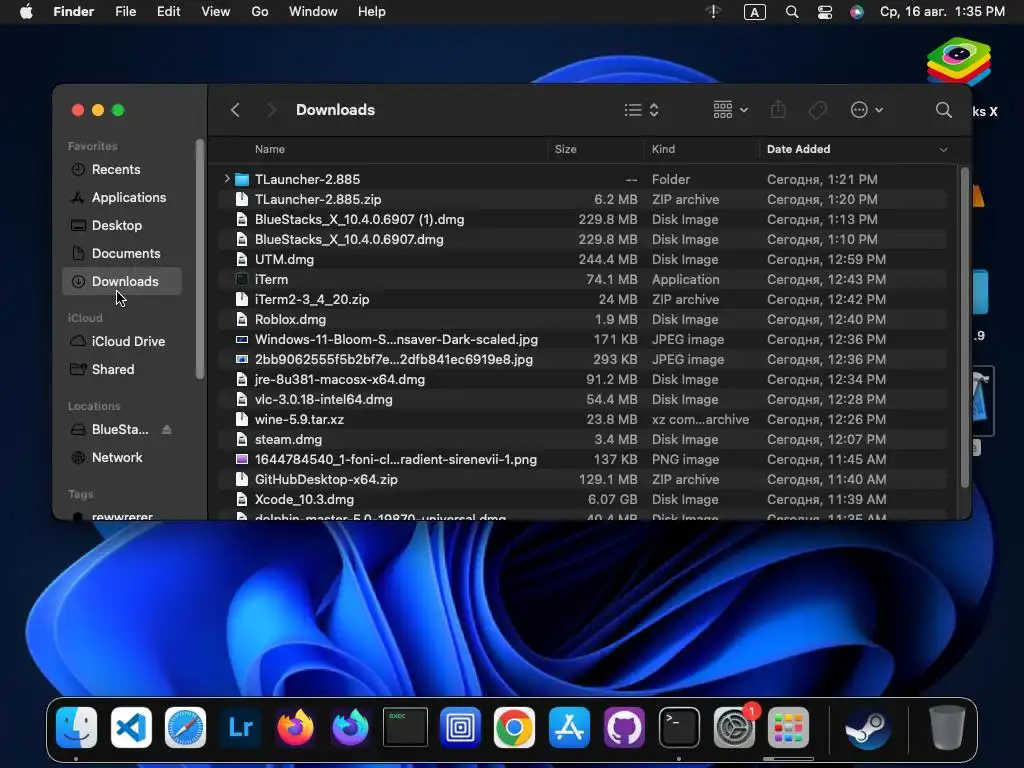Sort by Kind column header
The height and width of the screenshot is (768, 1024).
tap(663, 149)
